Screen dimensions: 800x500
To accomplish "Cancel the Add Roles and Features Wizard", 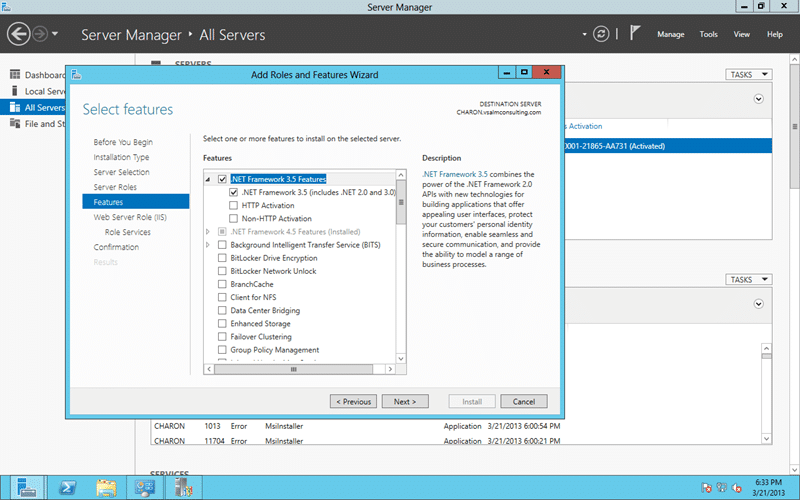I will point(524,402).
